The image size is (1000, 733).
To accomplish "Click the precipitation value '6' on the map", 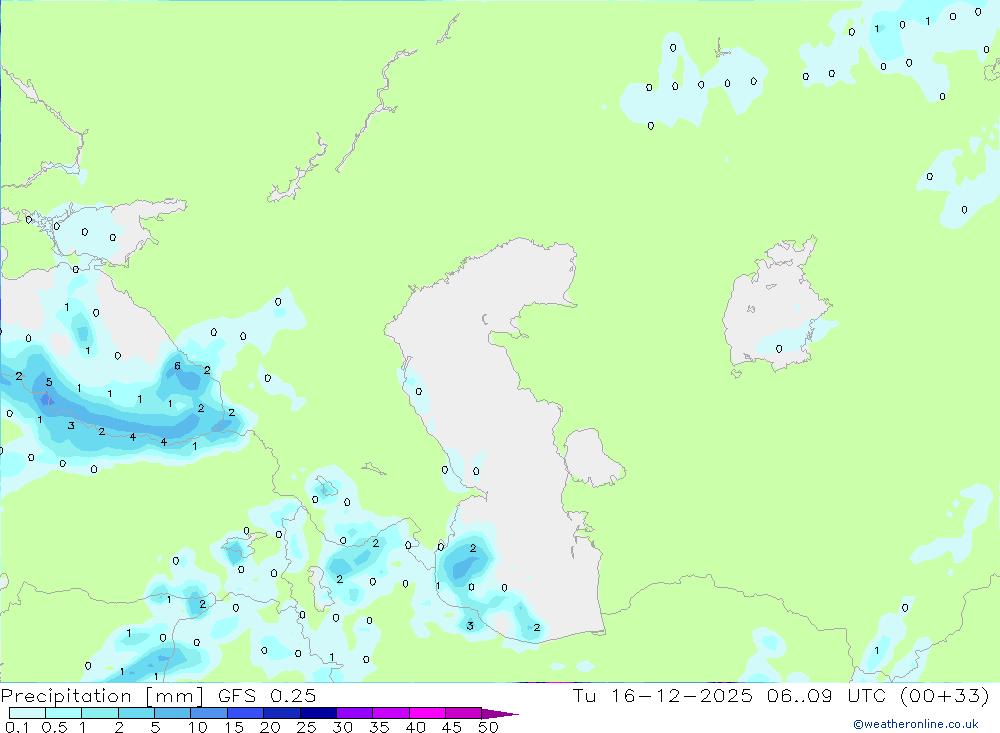I will pos(177,366).
